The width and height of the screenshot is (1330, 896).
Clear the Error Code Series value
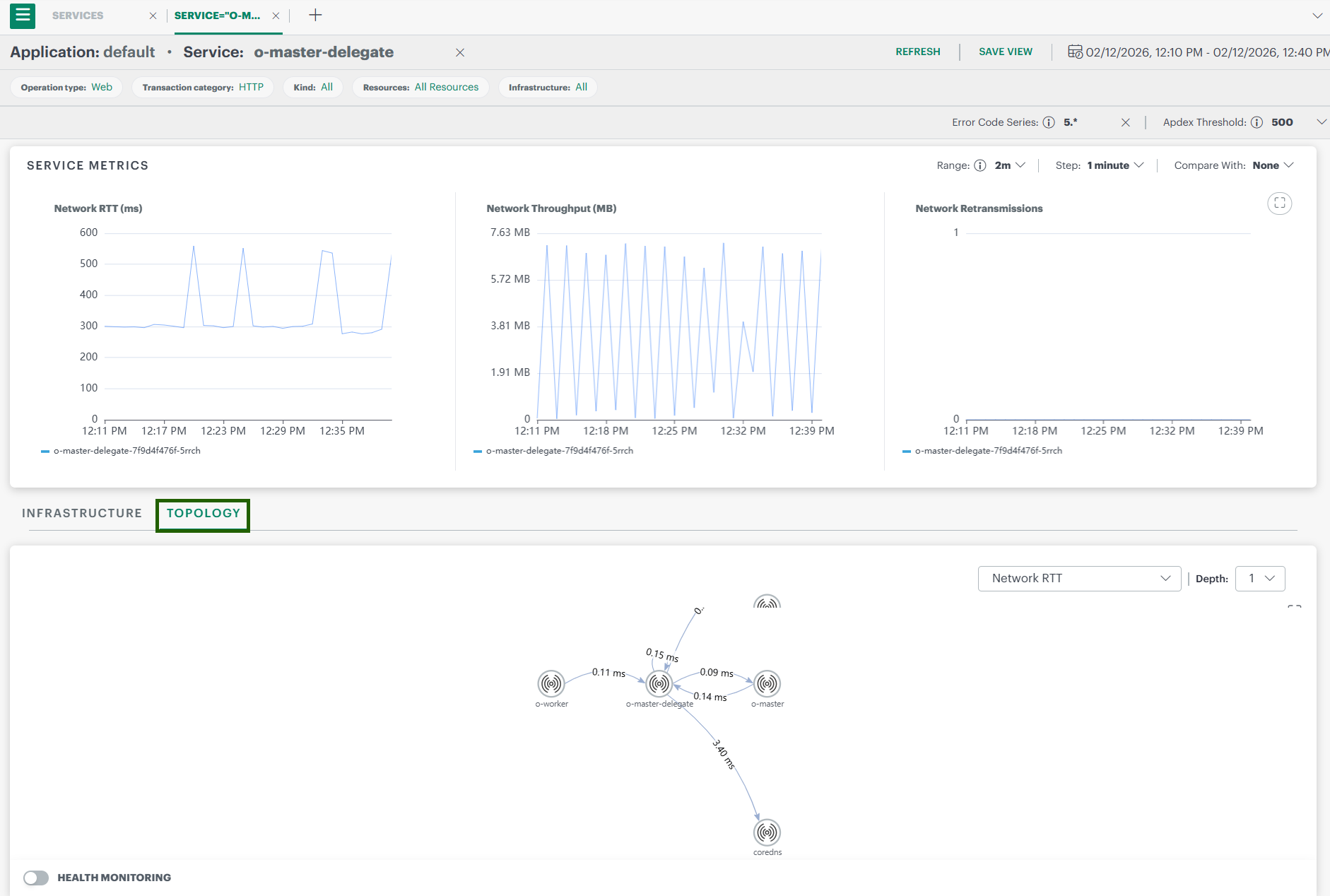point(1126,122)
